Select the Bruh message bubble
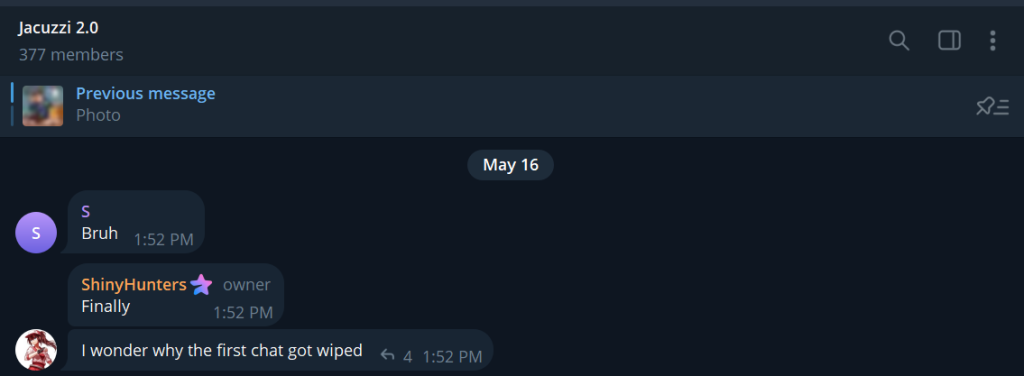Image resolution: width=1024 pixels, height=376 pixels. 136,222
